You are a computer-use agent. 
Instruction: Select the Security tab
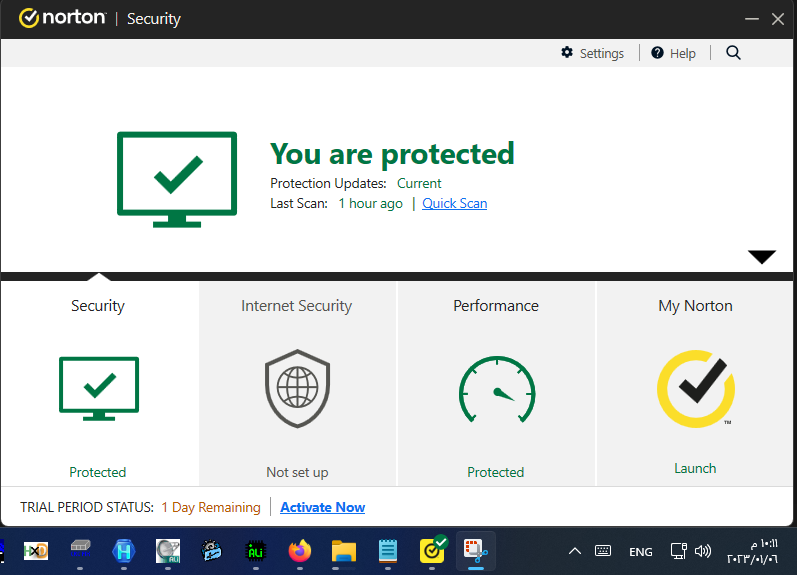point(99,384)
